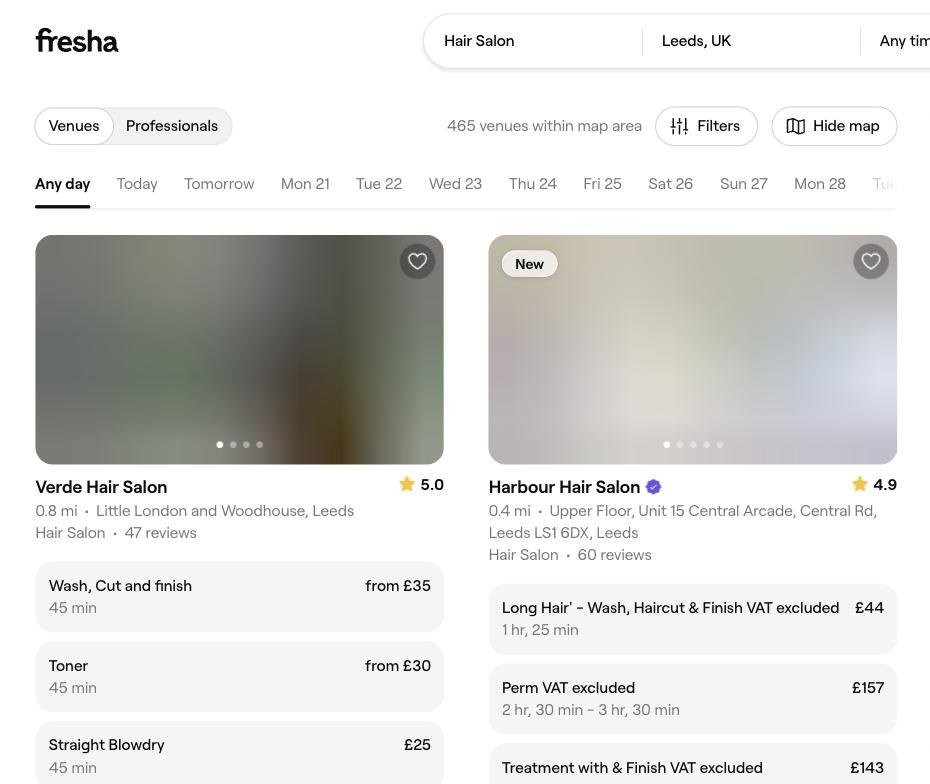Hide the map view
Image resolution: width=930 pixels, height=784 pixels.
(x=834, y=126)
